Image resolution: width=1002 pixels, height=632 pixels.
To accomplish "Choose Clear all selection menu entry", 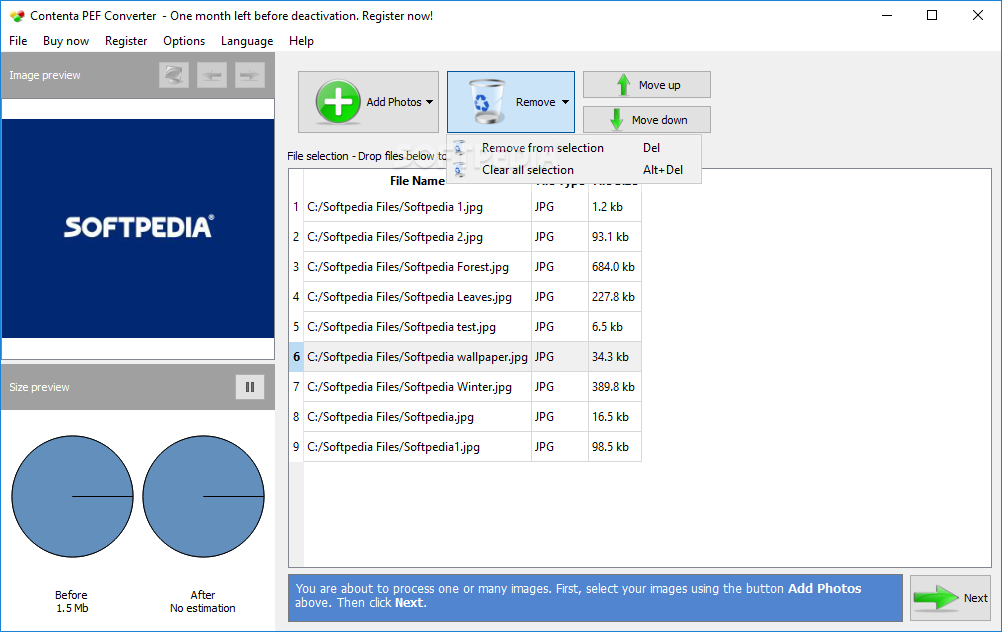I will coord(574,170).
